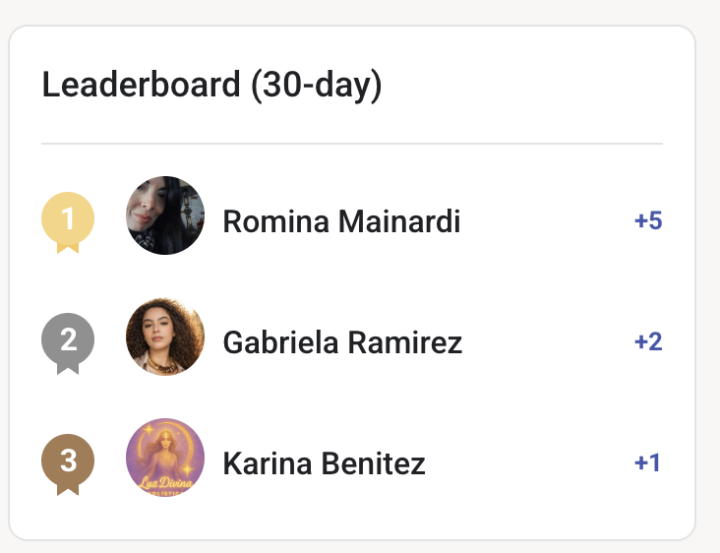
Task: Click the Karina Benitez name link
Action: point(324,463)
